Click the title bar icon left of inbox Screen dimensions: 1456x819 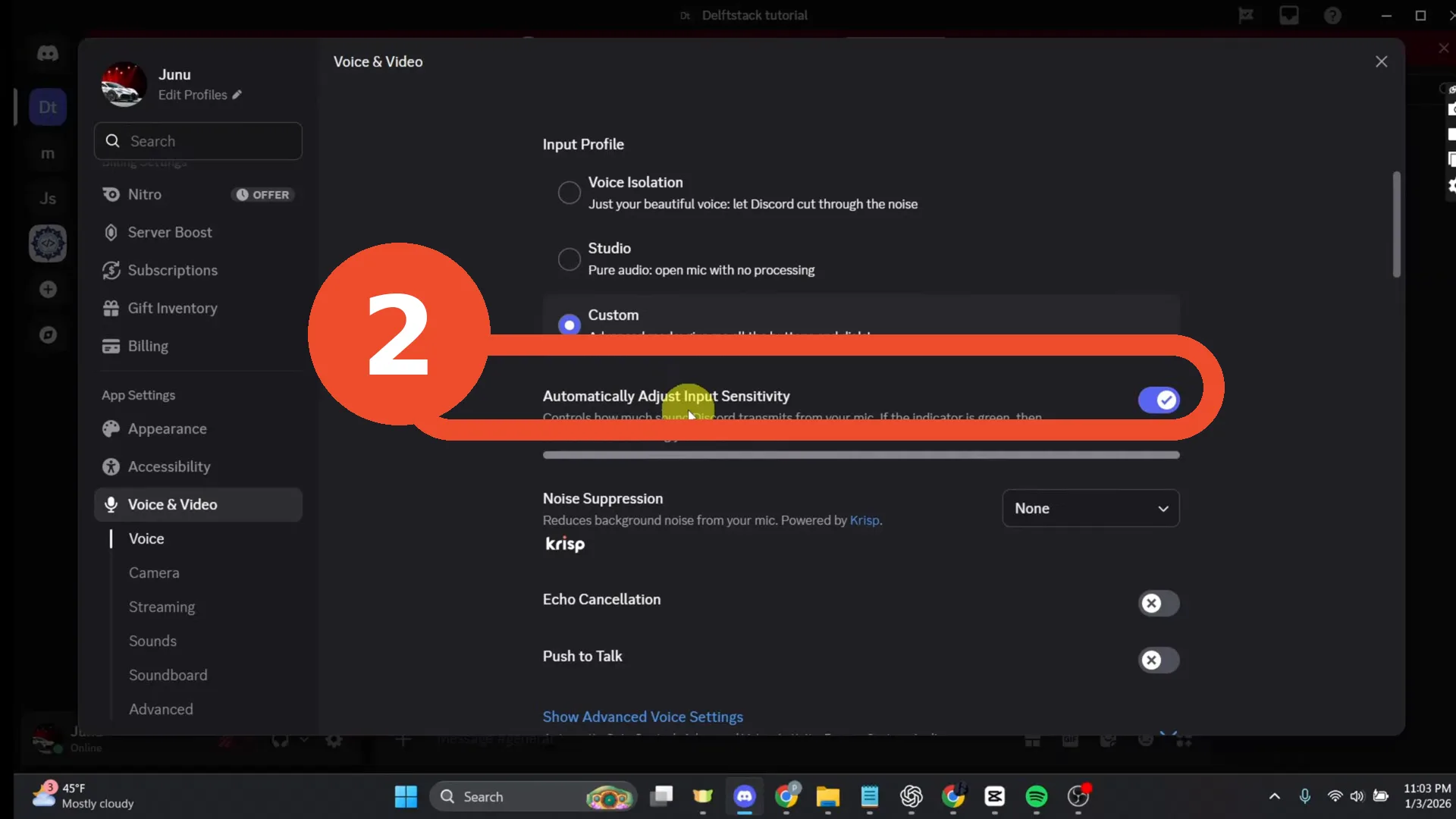1245,15
